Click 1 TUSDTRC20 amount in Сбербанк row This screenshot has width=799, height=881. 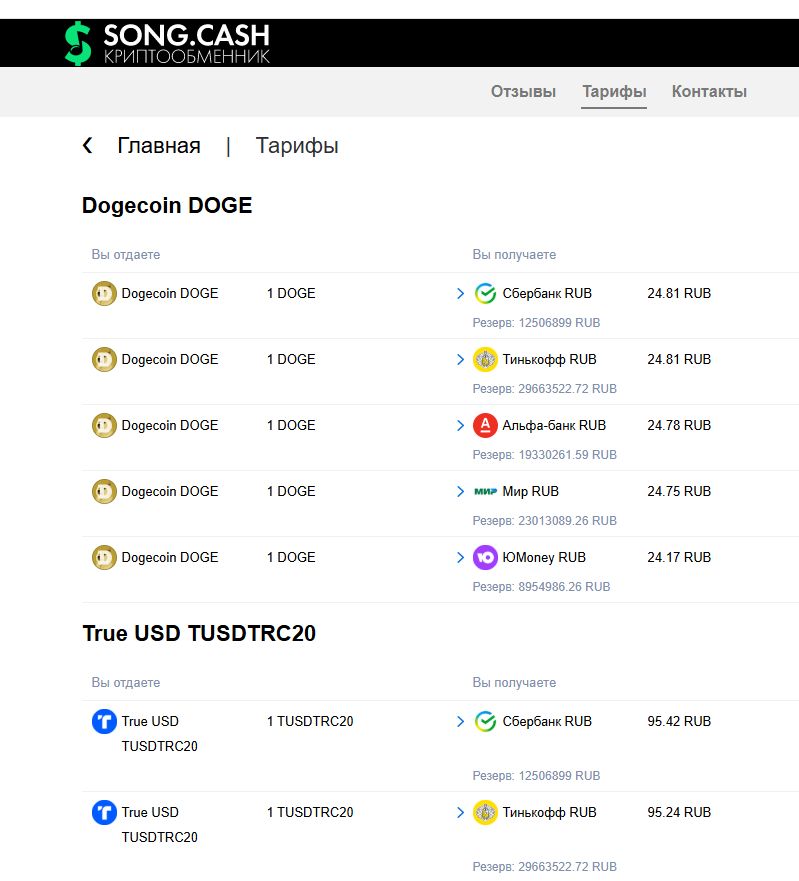click(310, 721)
